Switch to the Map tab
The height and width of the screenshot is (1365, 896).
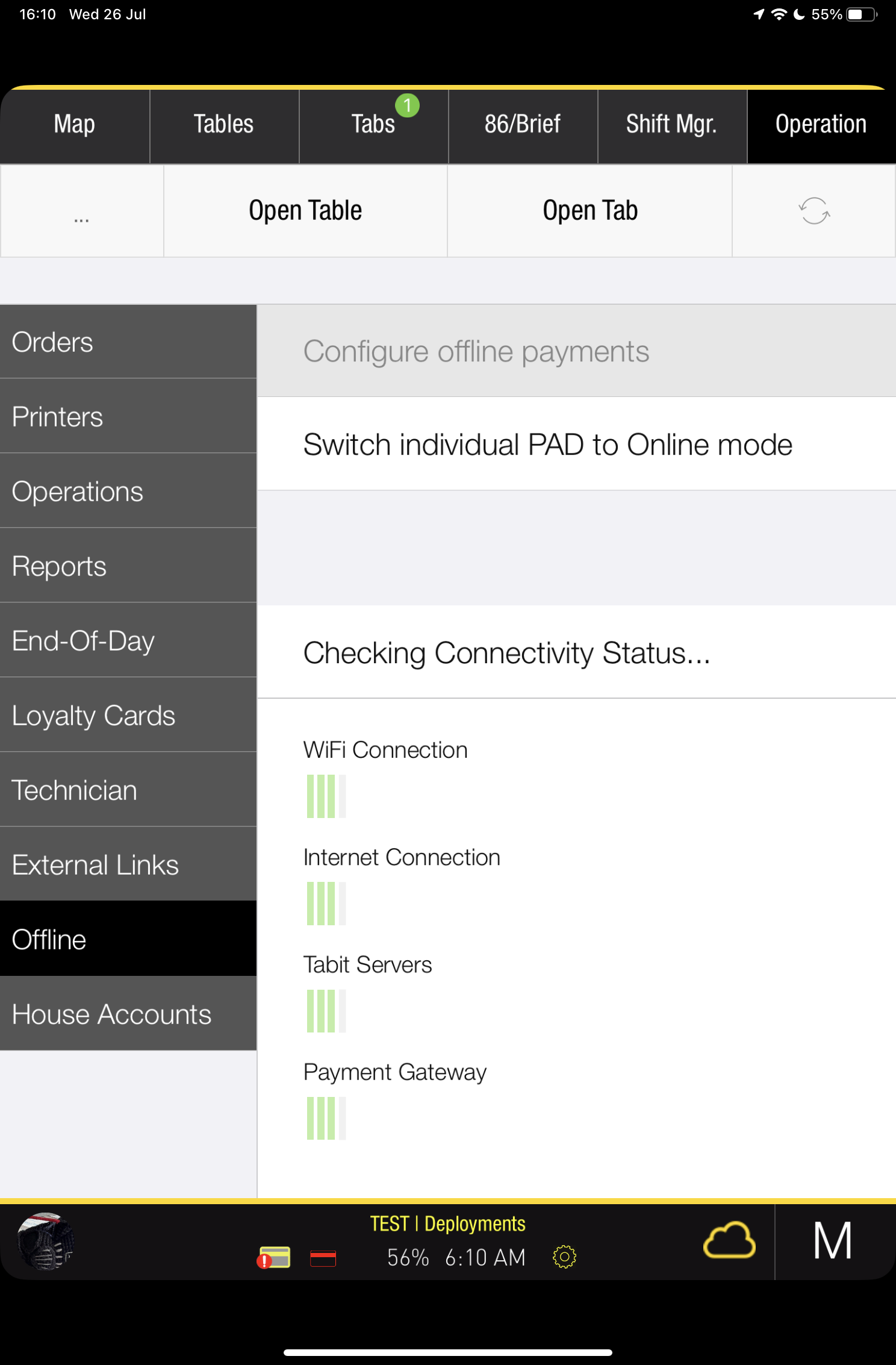click(75, 125)
